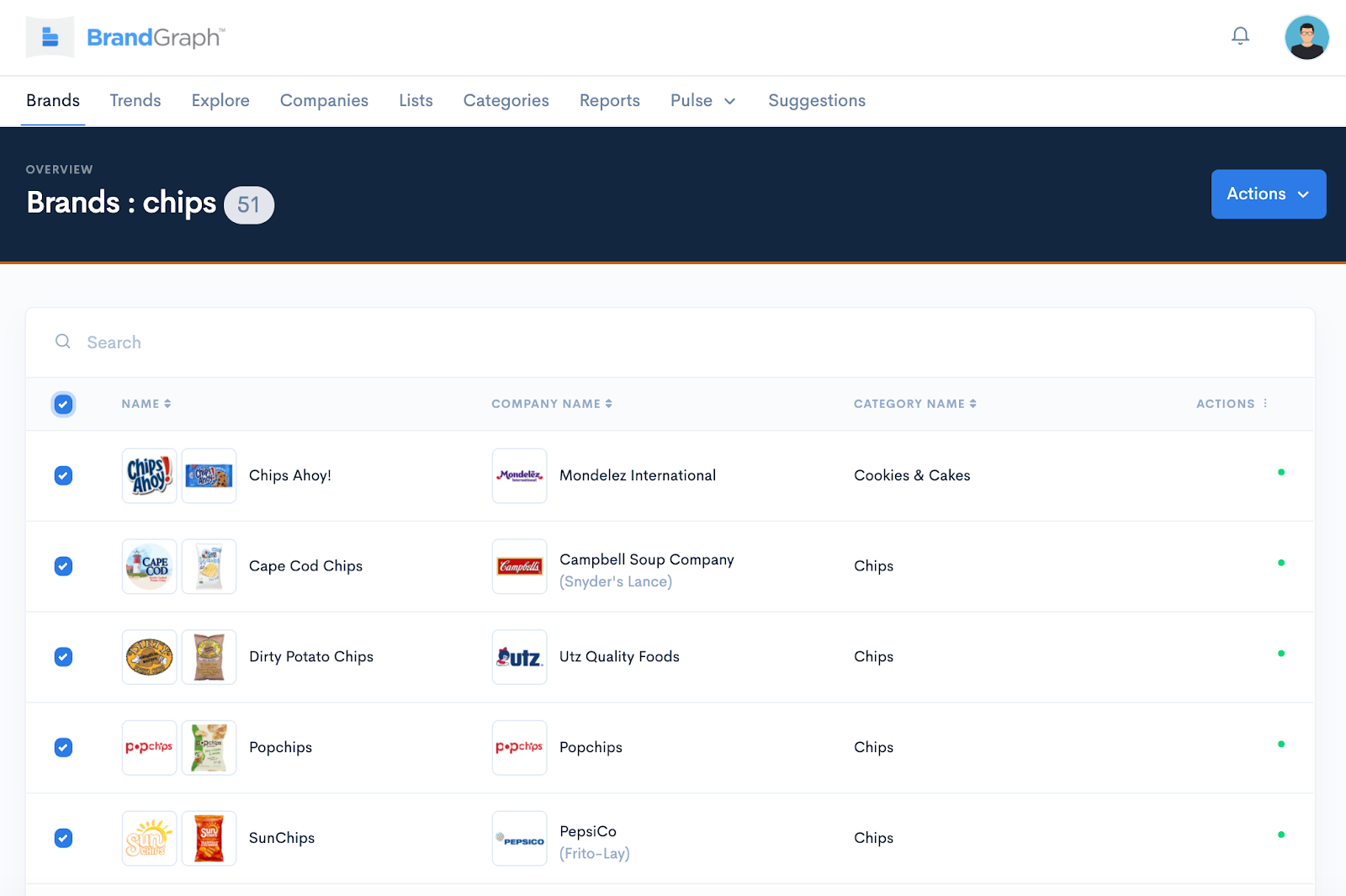Open the (Snyder's Lance) subsidiary link
Image resolution: width=1346 pixels, height=896 pixels.
point(616,581)
